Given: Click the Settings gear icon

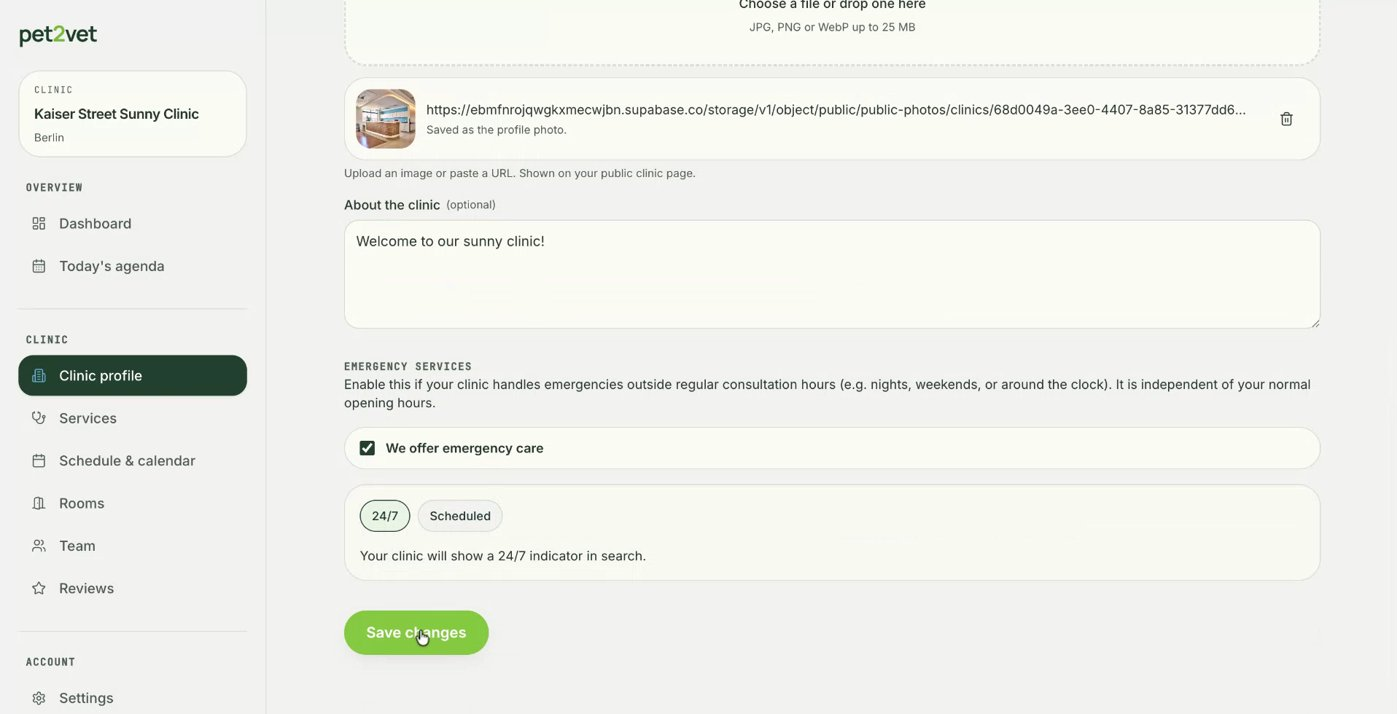Looking at the screenshot, I should [x=39, y=698].
